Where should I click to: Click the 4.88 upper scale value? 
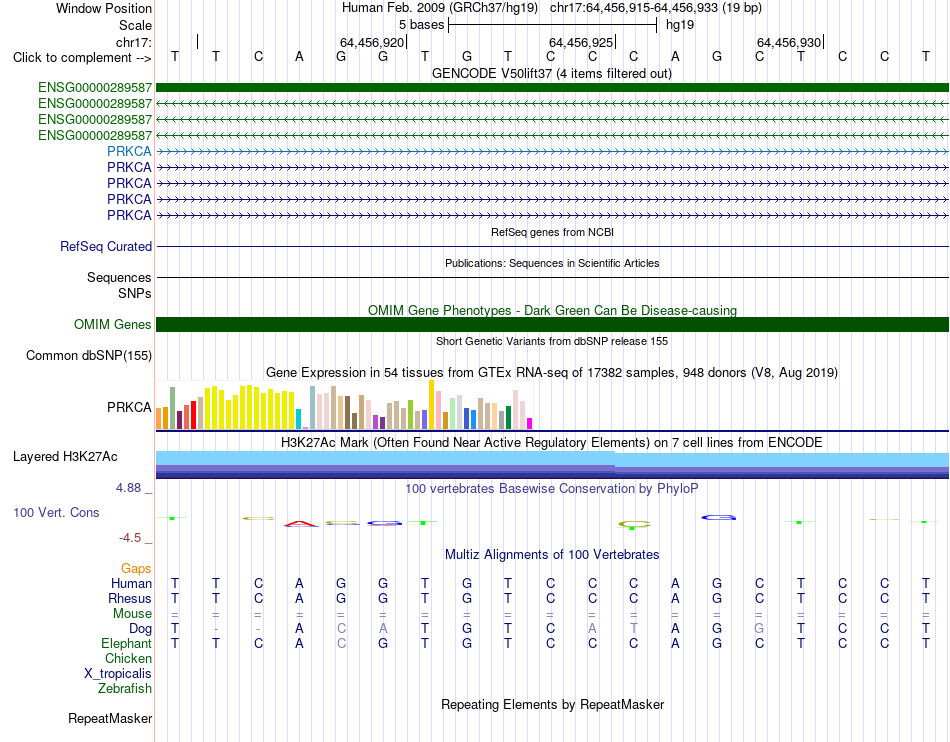128,488
